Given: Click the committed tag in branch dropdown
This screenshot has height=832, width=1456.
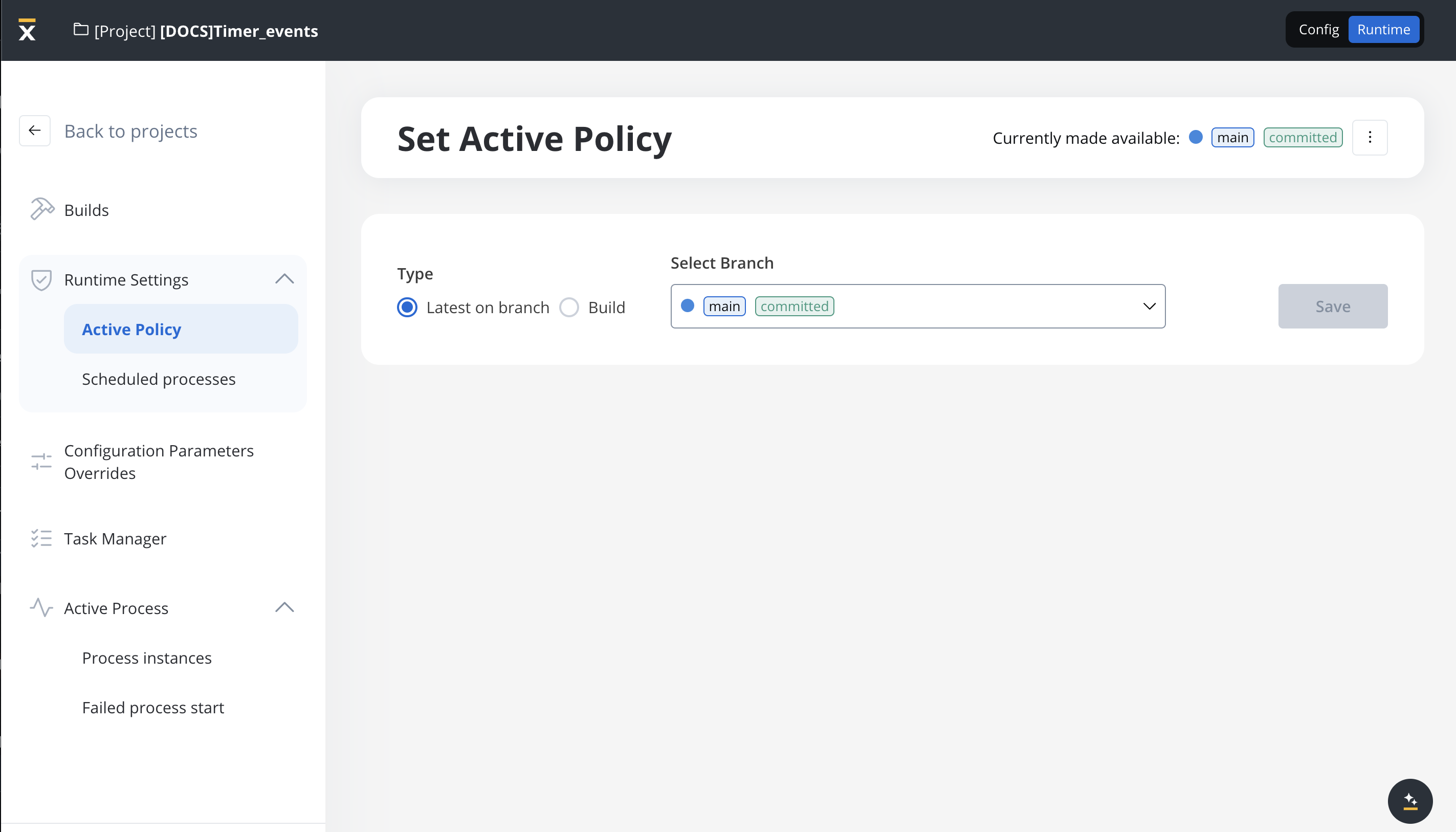Looking at the screenshot, I should pyautogui.click(x=794, y=306).
